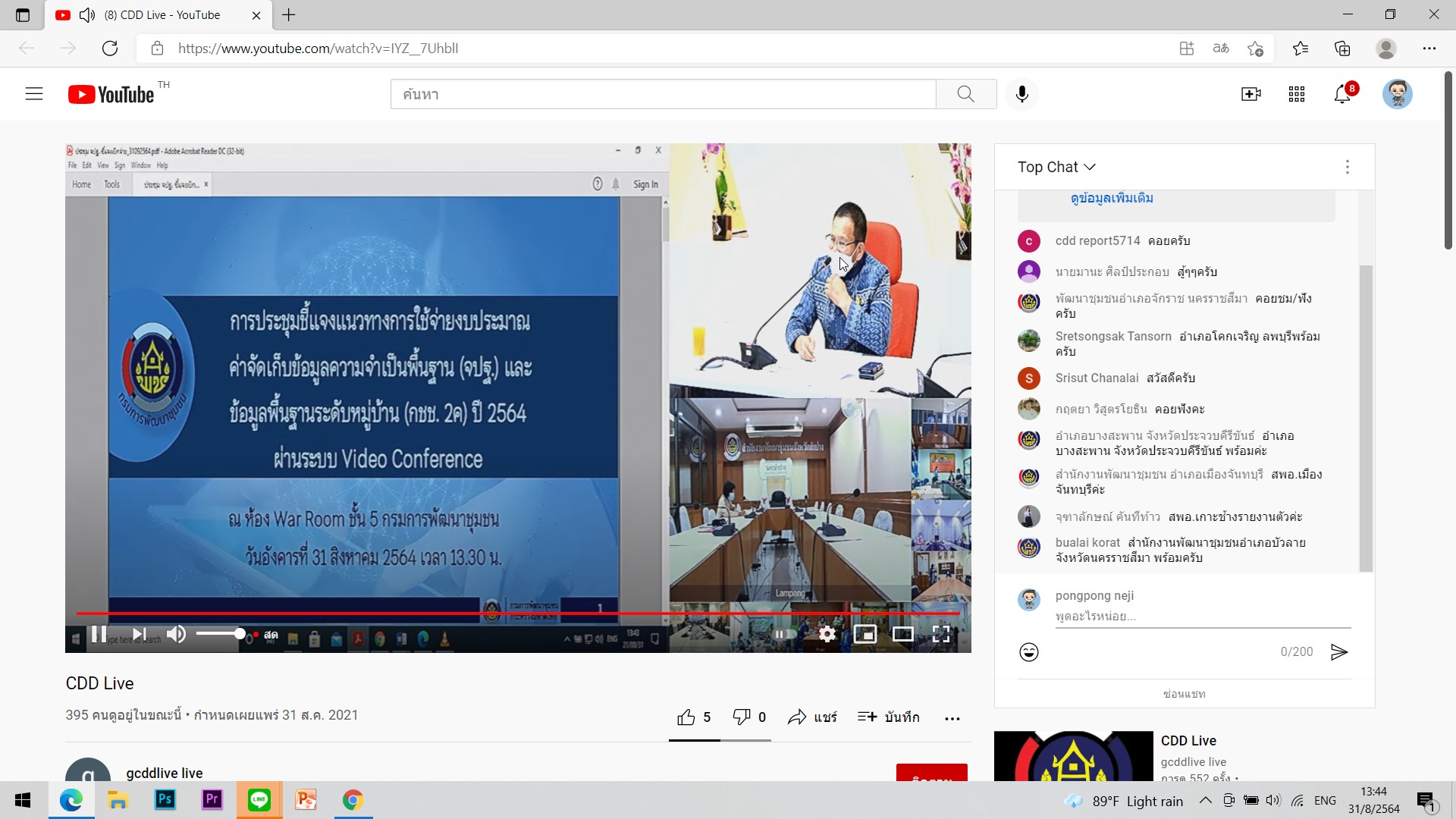Open a new browser tab

[289, 14]
